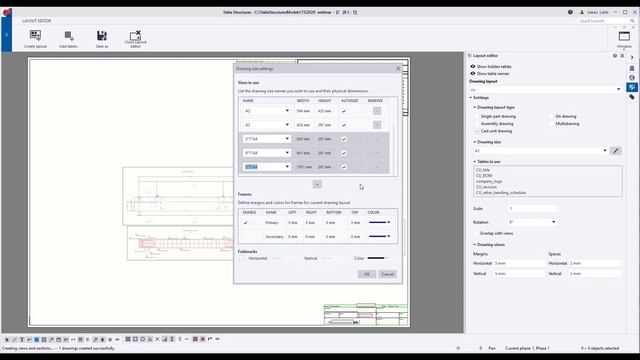640x360 pixels.
Task: Enable the Secondary frame checkbox
Action: (x=245, y=237)
